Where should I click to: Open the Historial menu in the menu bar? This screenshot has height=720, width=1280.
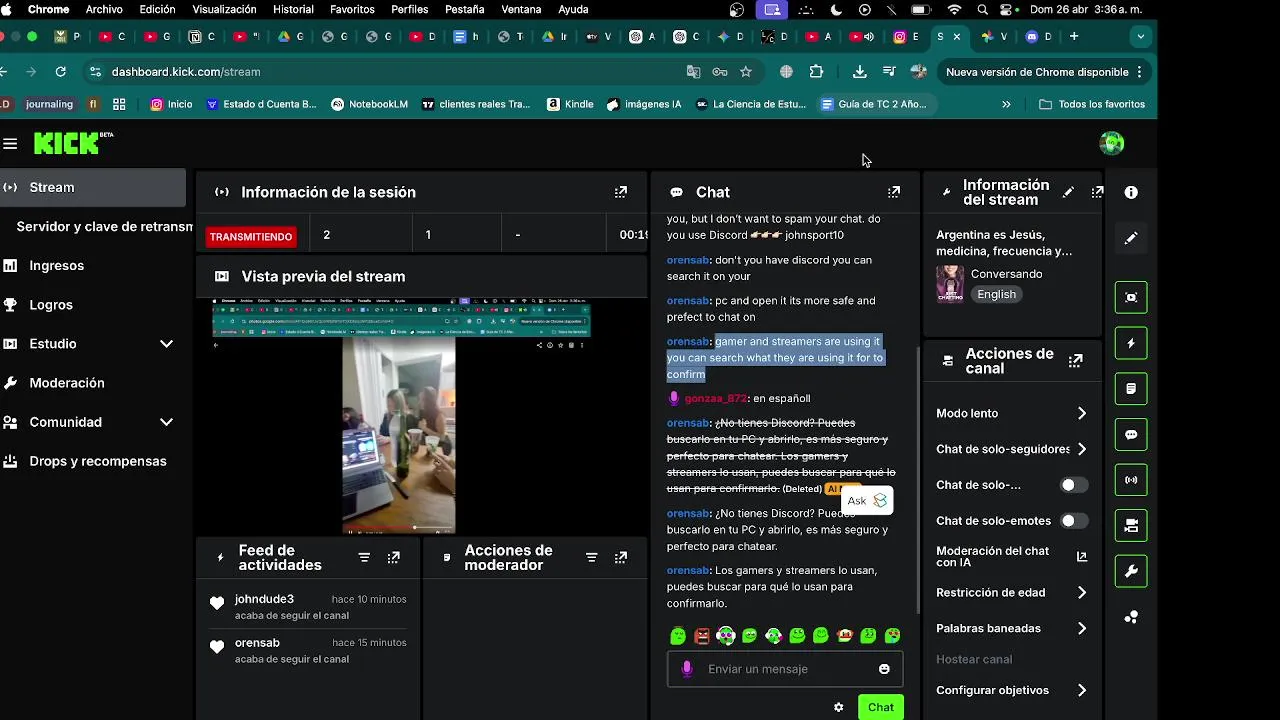click(x=293, y=9)
